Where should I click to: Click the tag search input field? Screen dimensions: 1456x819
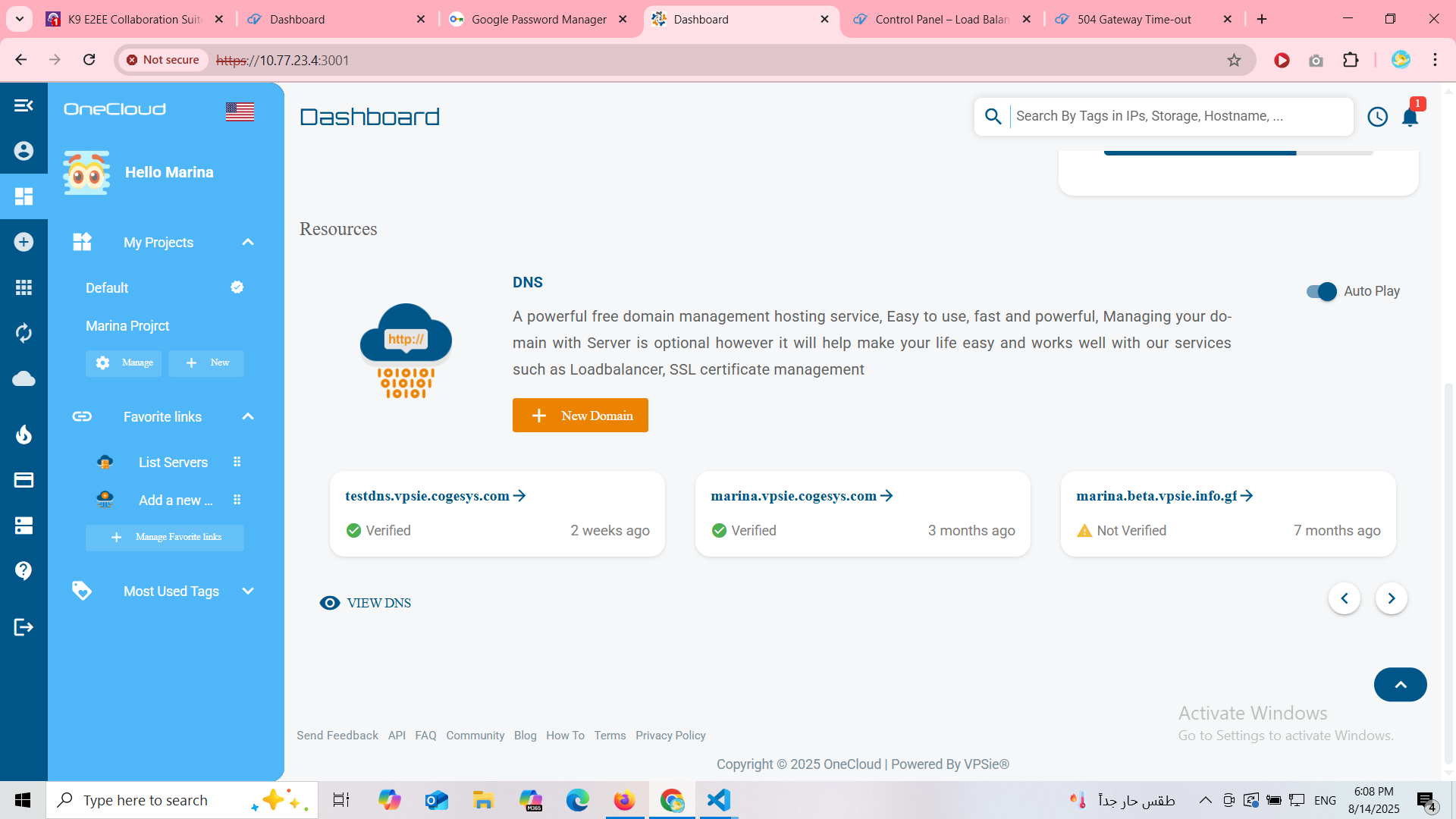[x=1179, y=116]
